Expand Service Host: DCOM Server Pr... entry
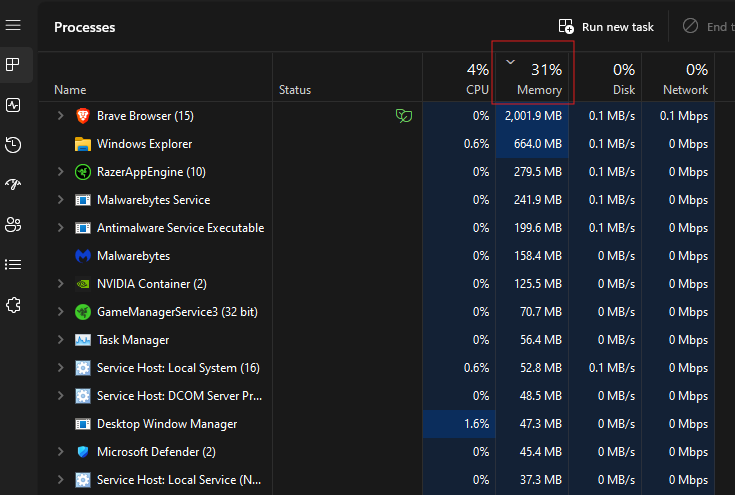This screenshot has height=495, width=735. (x=60, y=396)
